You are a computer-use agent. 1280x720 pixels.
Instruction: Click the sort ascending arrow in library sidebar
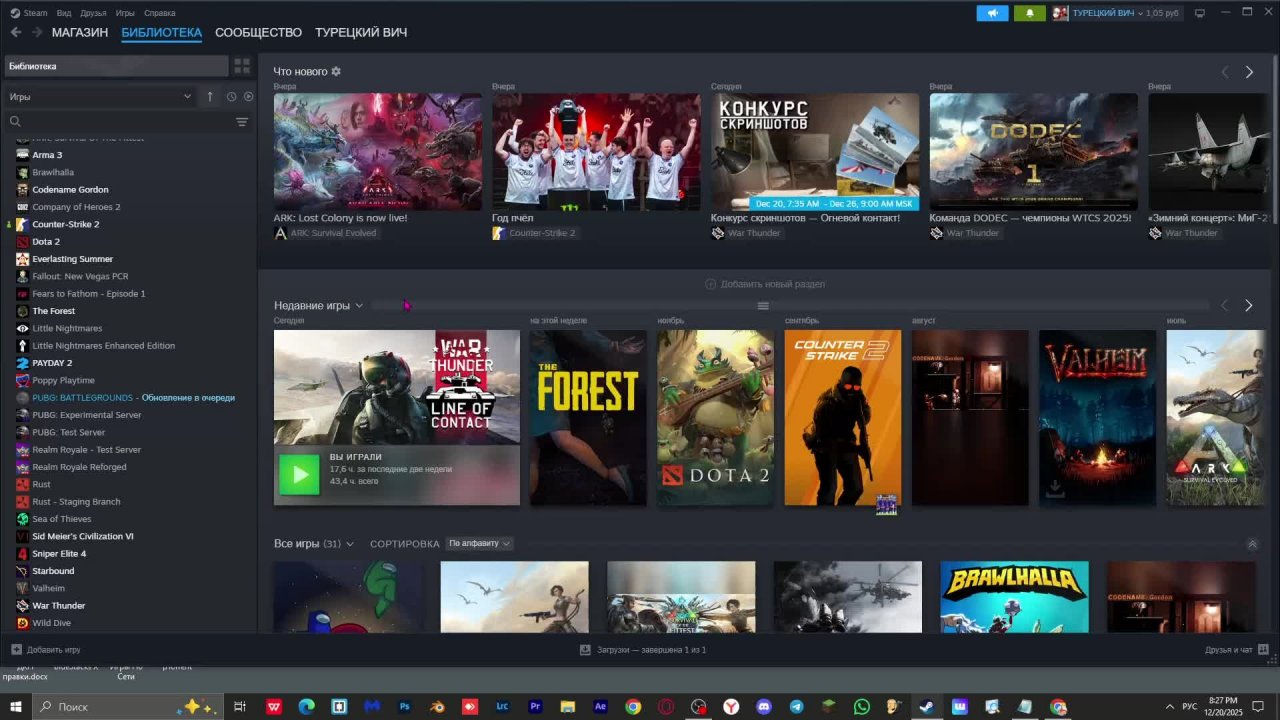pos(210,97)
